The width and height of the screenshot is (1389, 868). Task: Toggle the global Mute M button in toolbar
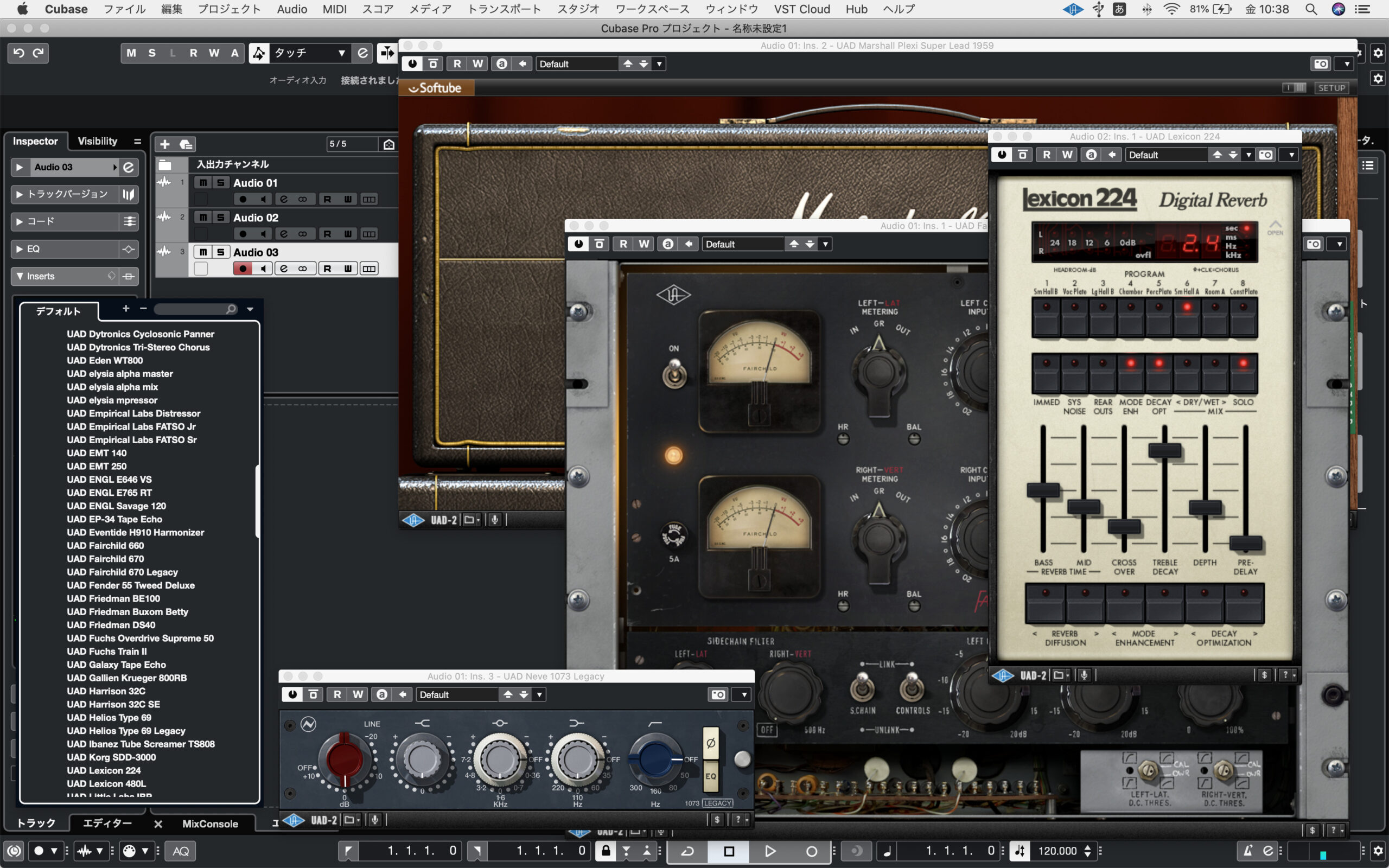coord(131,53)
